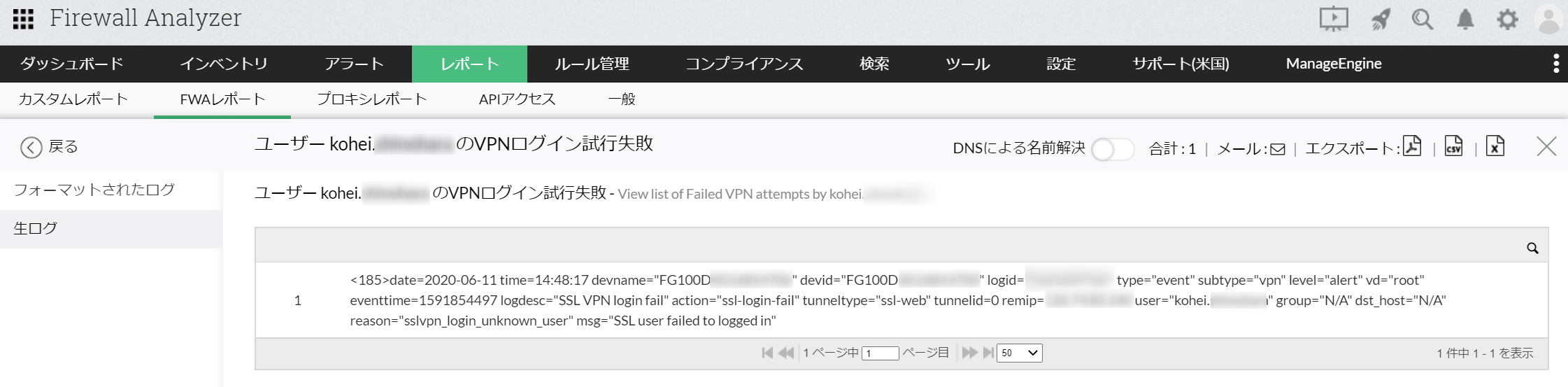
Task: Click the mail envelope icon
Action: [1277, 149]
